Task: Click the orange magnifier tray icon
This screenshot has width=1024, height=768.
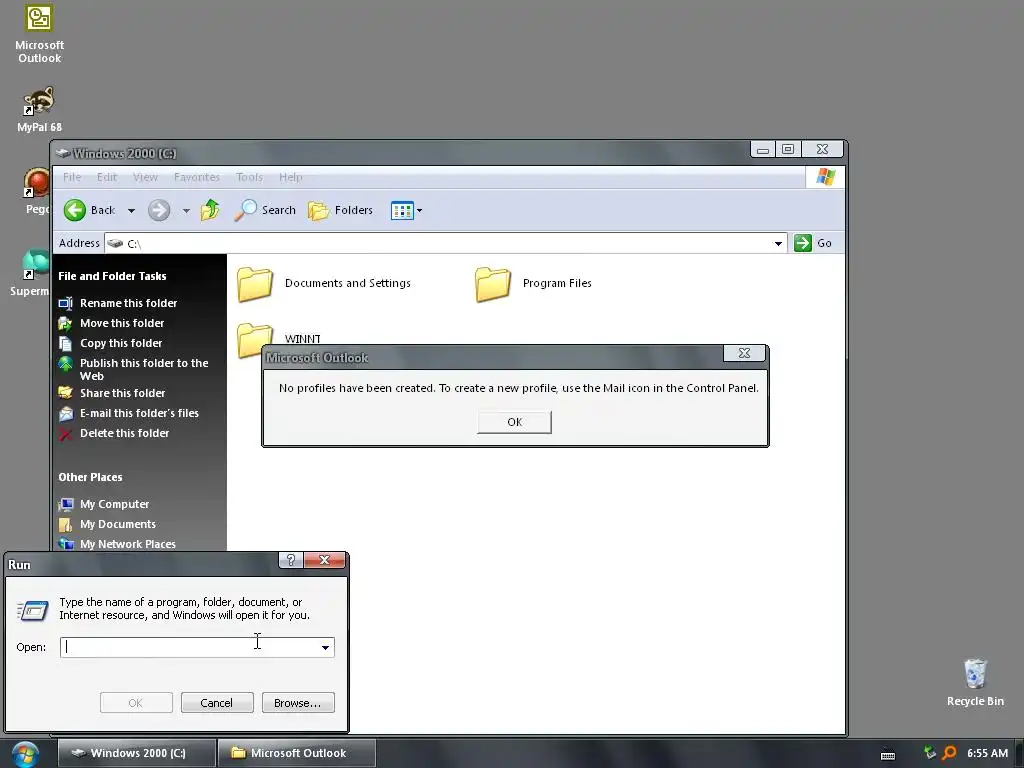Action: tap(950, 753)
